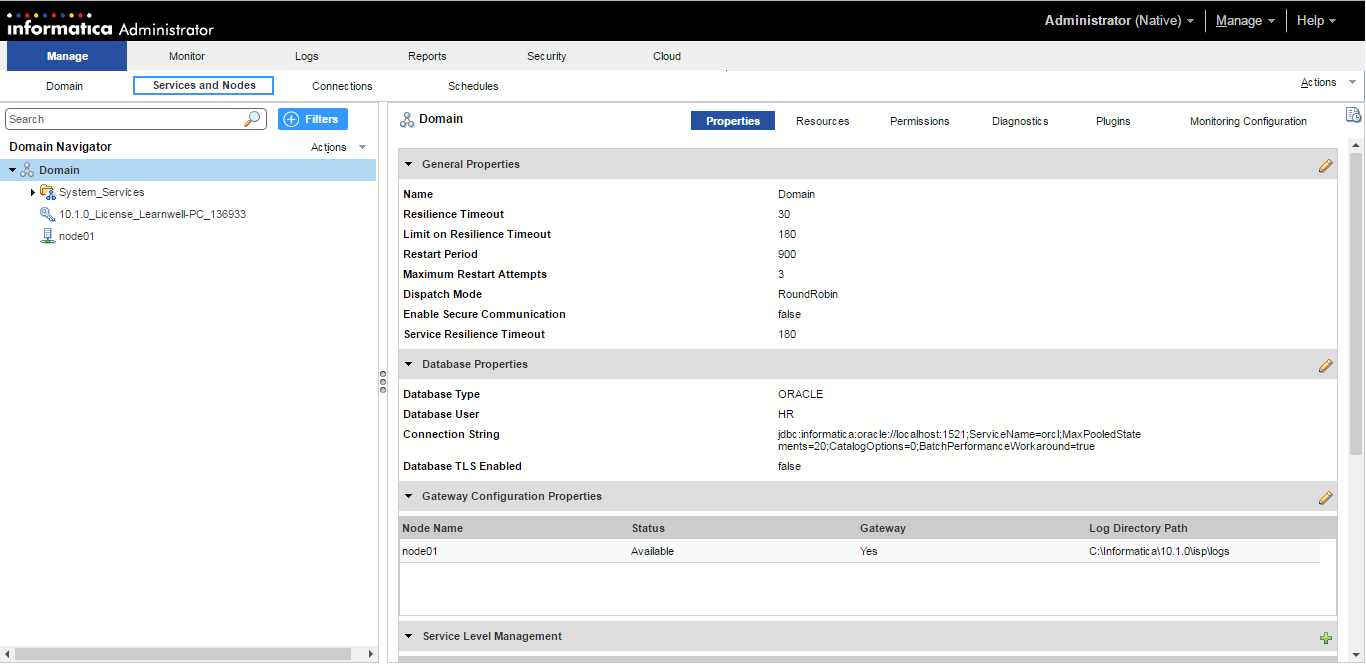Viewport: 1366px width, 664px height.
Task: Click the search magnifier icon
Action: click(252, 119)
